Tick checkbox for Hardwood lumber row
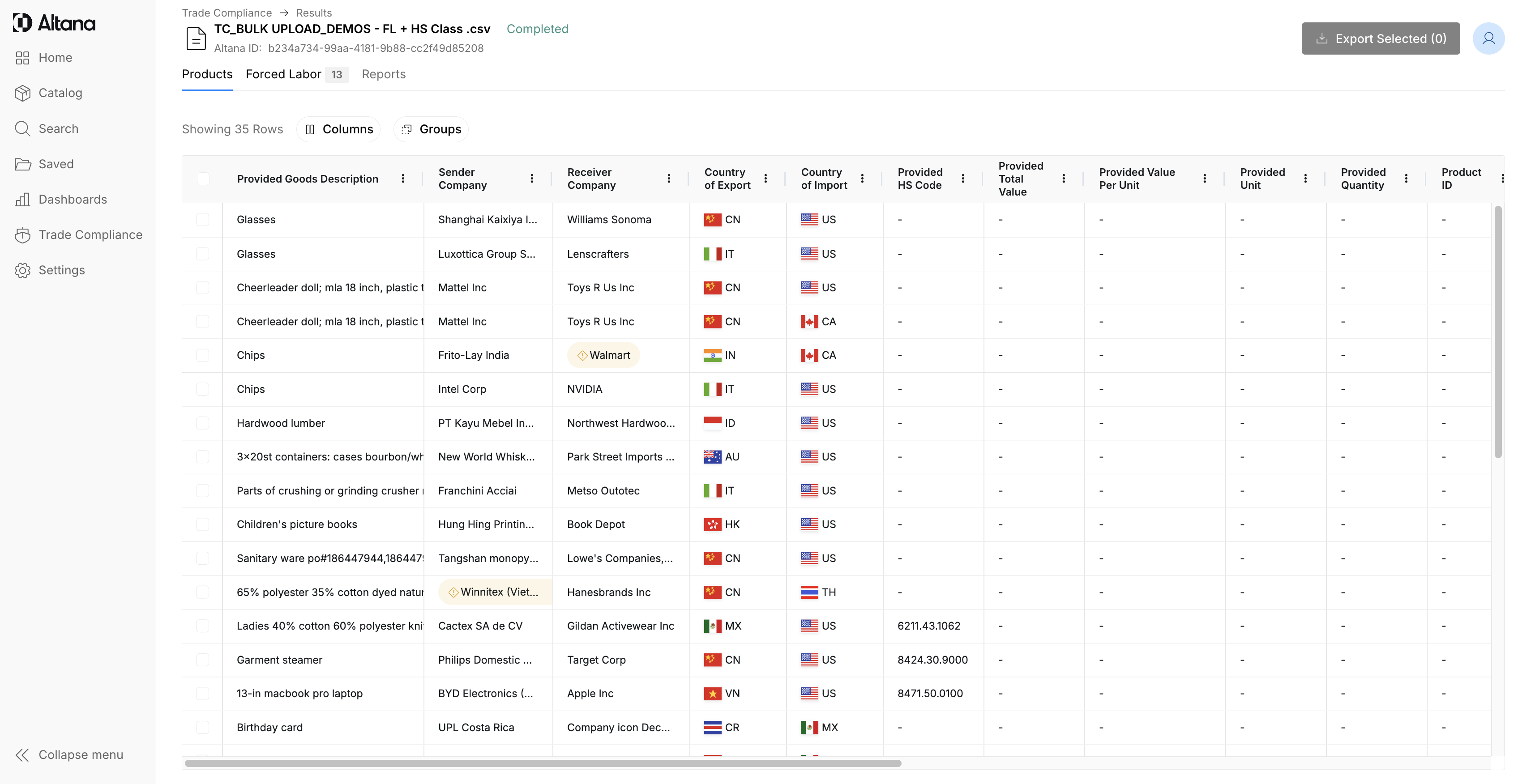 (203, 423)
